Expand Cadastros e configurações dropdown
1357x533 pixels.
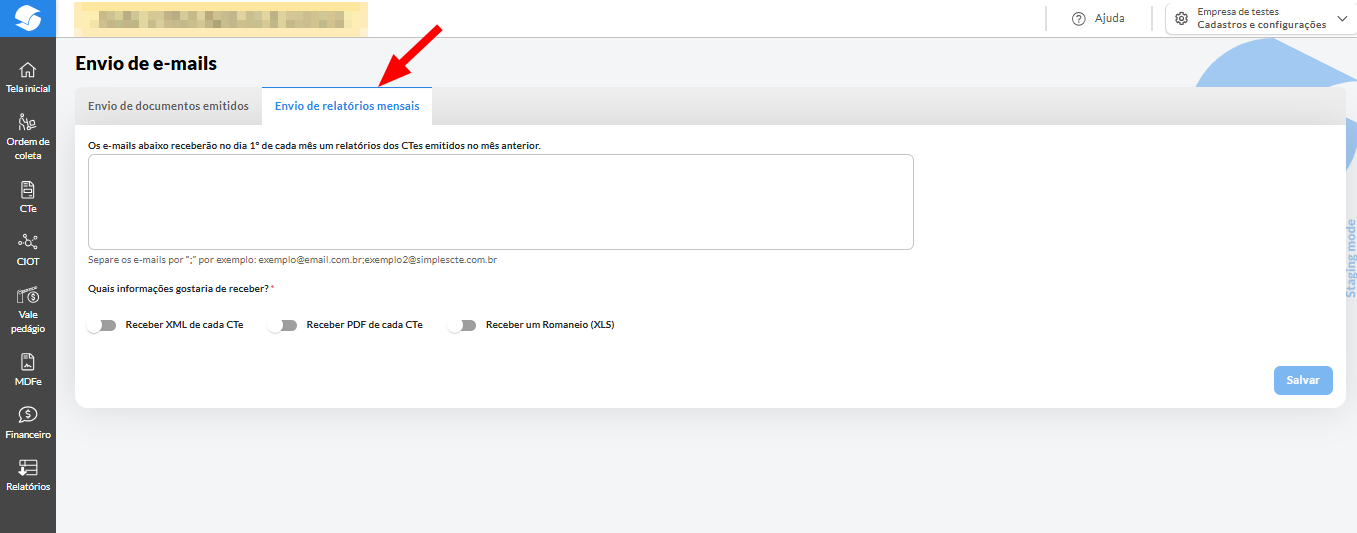tap(1261, 25)
